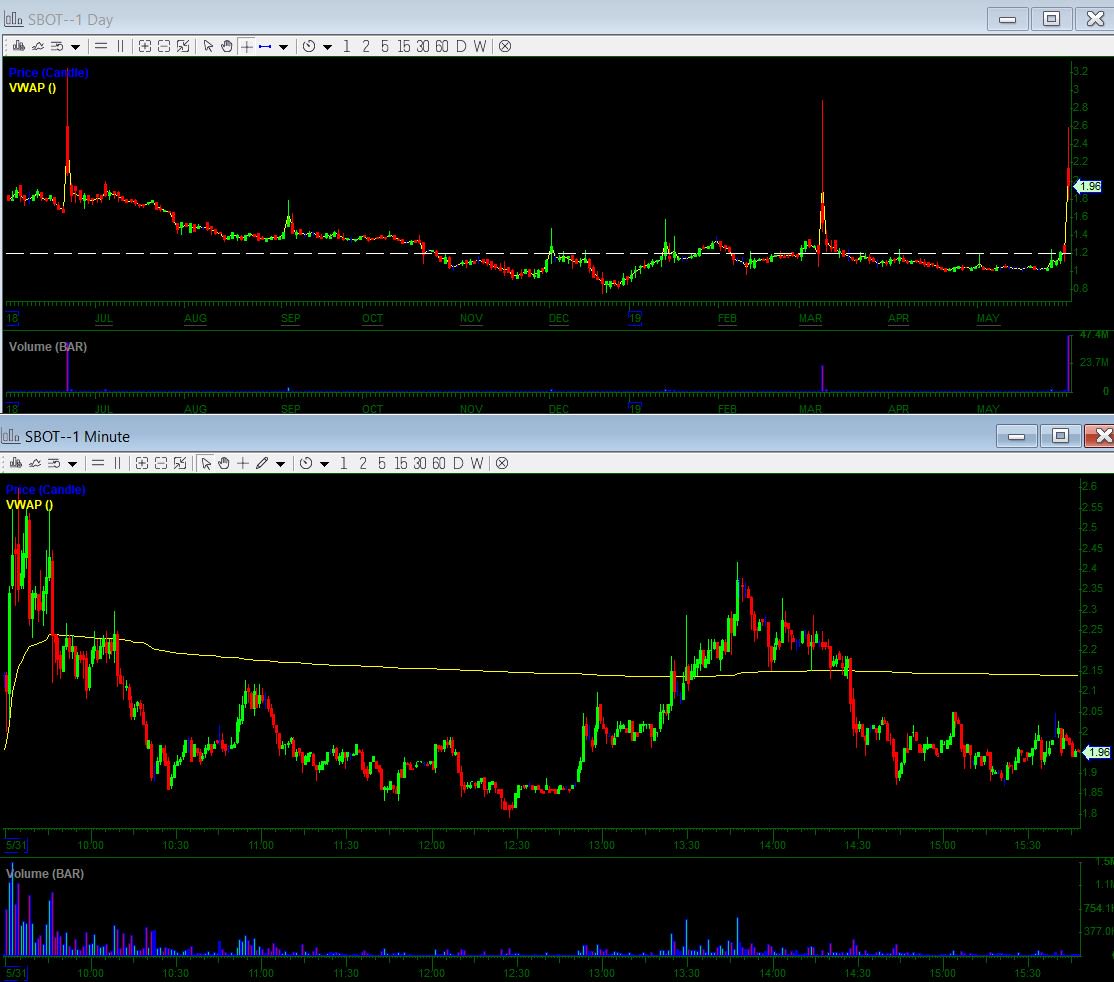Screen dimensions: 1114x982
Task: Select 1 minute interval in 1 Minute toolbar
Action: click(344, 463)
